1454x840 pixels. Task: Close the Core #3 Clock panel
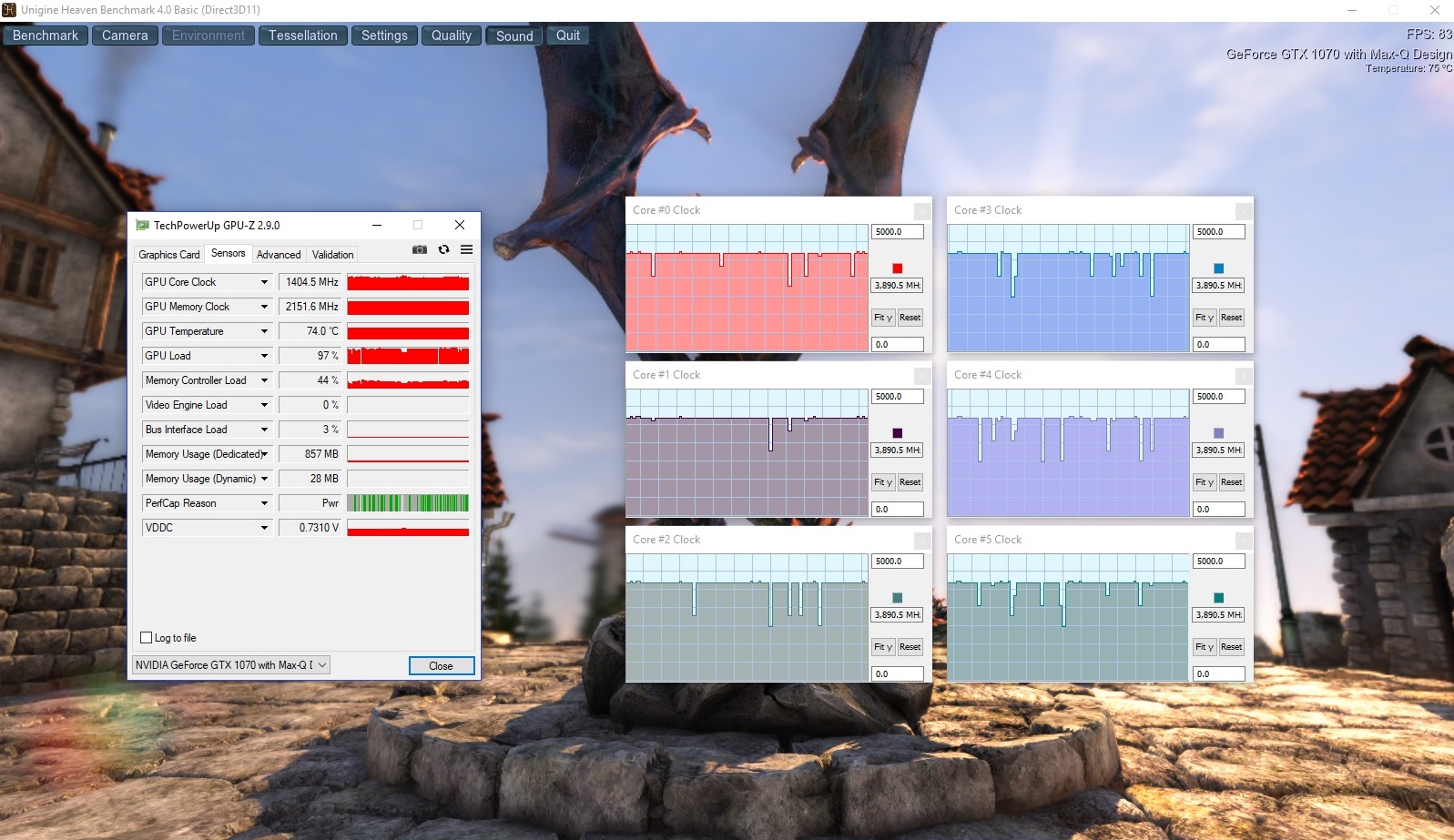[1243, 211]
